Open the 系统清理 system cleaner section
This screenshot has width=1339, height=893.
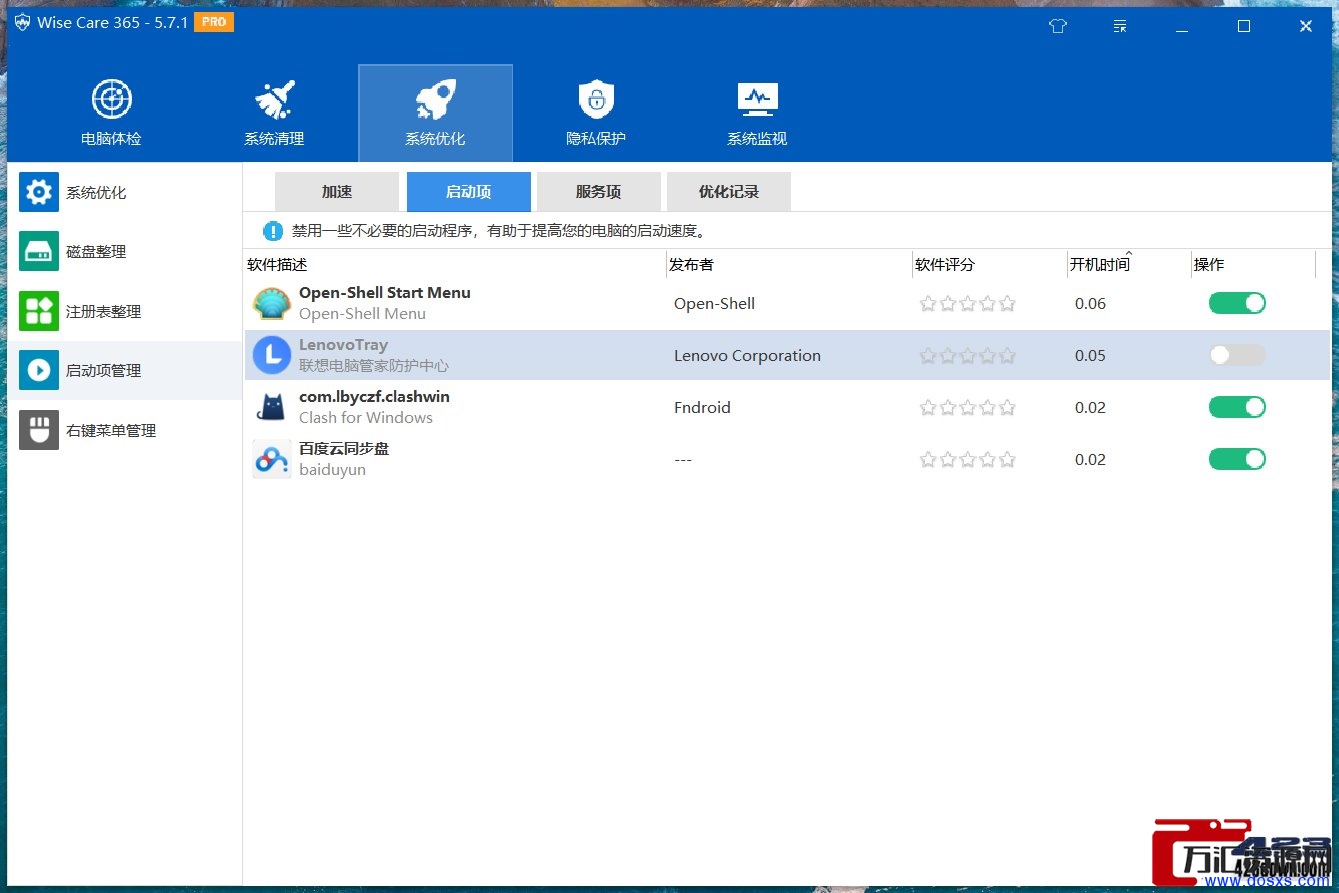tap(274, 113)
